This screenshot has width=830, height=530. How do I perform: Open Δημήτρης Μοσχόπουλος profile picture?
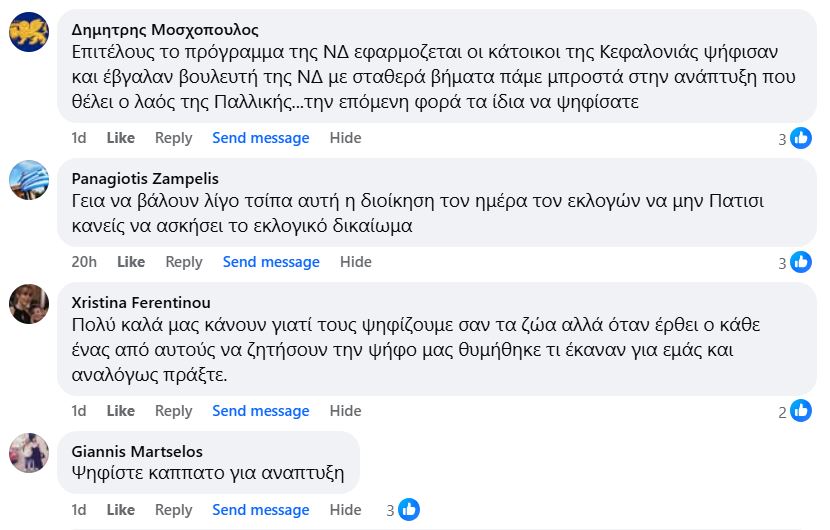click(x=29, y=32)
